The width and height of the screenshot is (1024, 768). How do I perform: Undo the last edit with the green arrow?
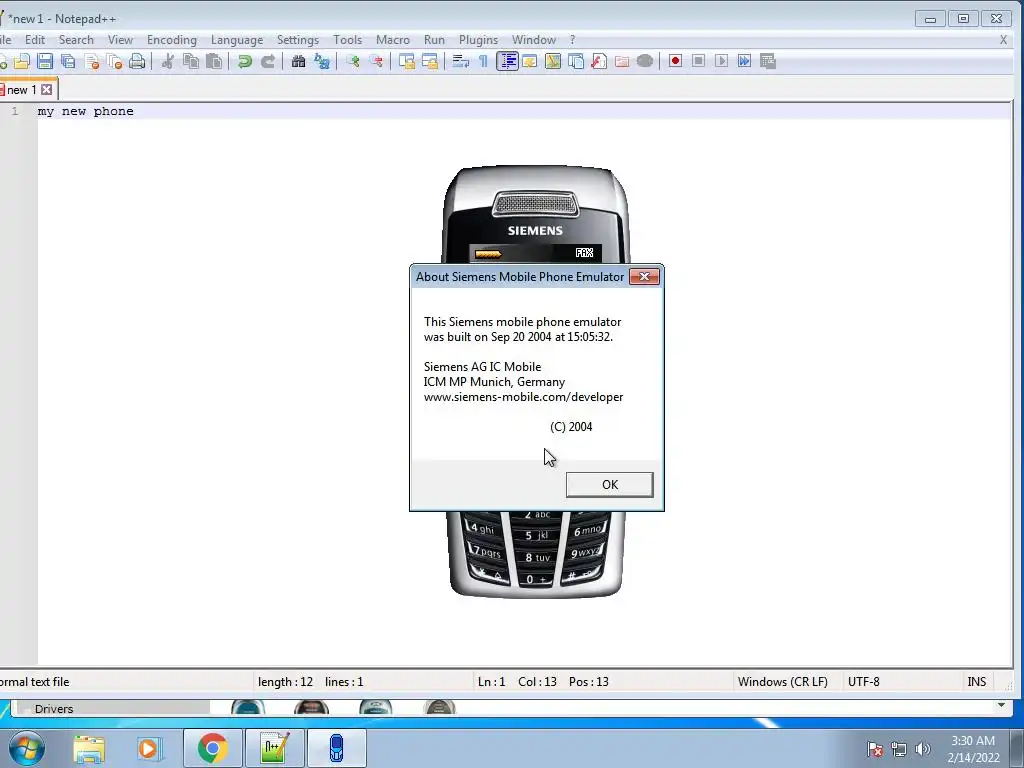245,61
